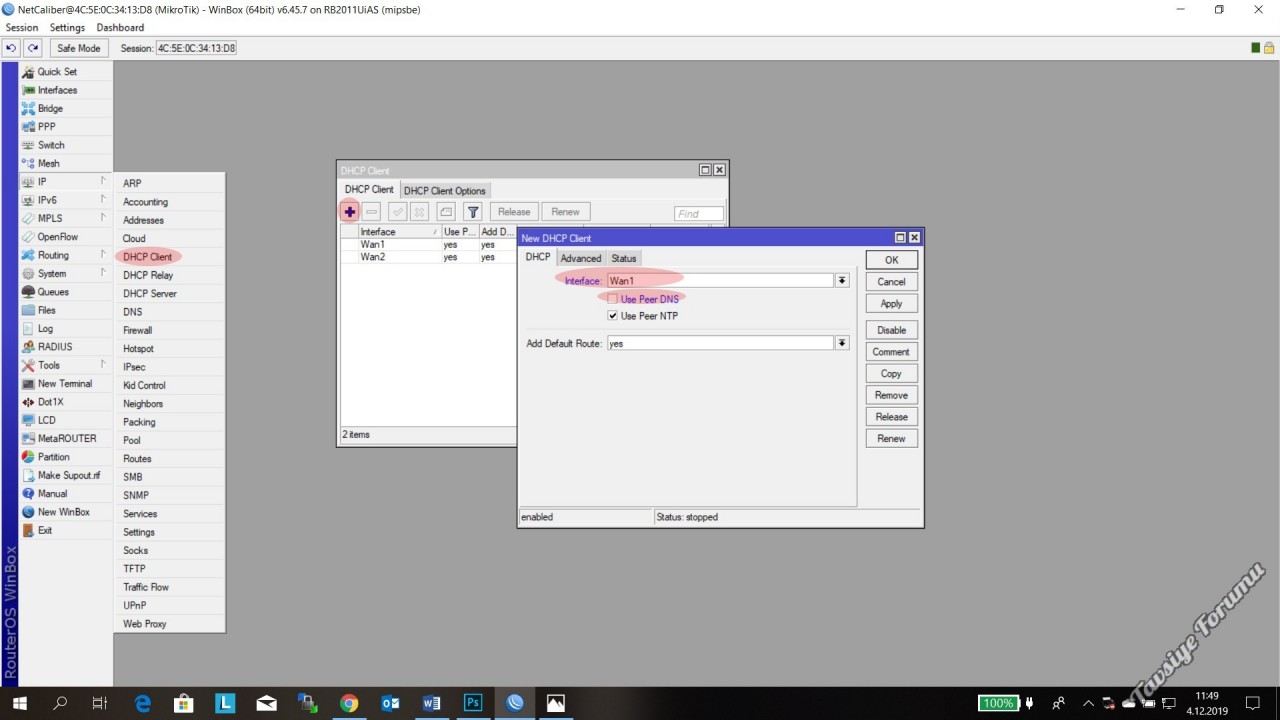This screenshot has width=1280, height=720.
Task: Click the Remove button in the dialog
Action: (891, 396)
